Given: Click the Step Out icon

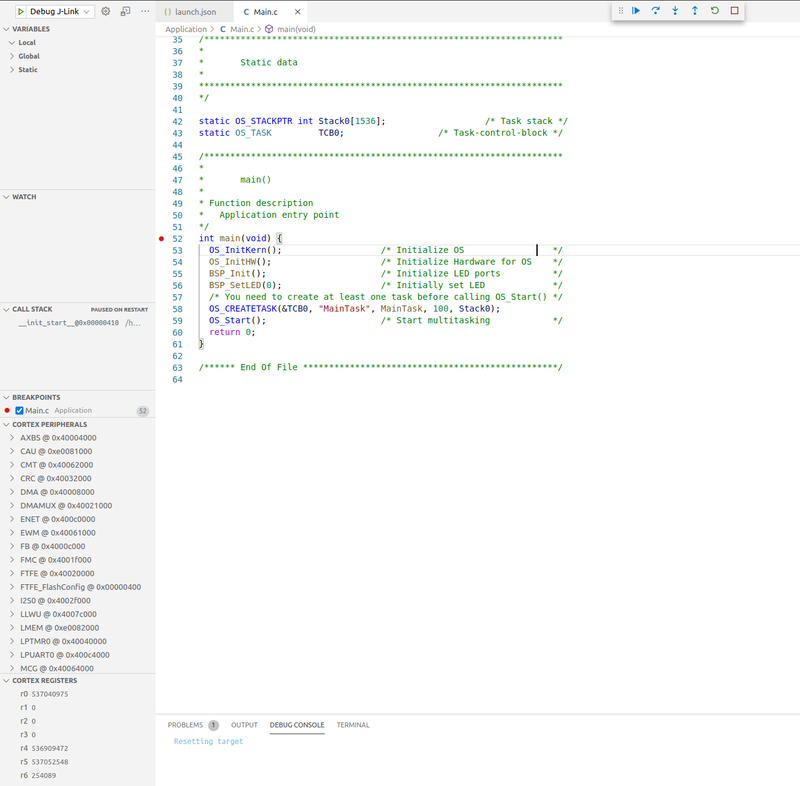Looking at the screenshot, I should (696, 10).
